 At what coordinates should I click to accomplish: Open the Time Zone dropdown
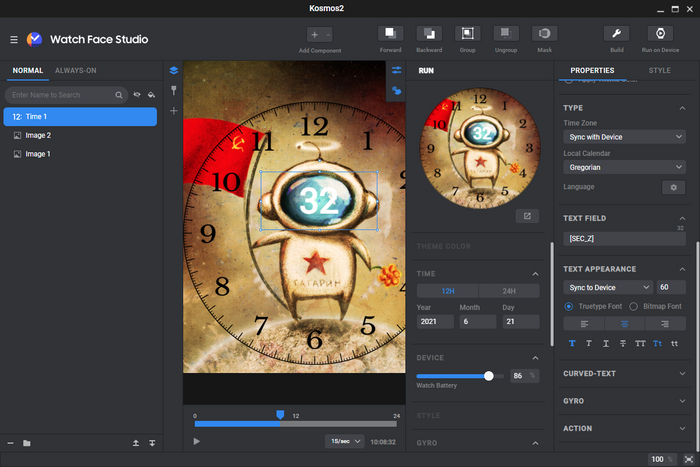623,136
